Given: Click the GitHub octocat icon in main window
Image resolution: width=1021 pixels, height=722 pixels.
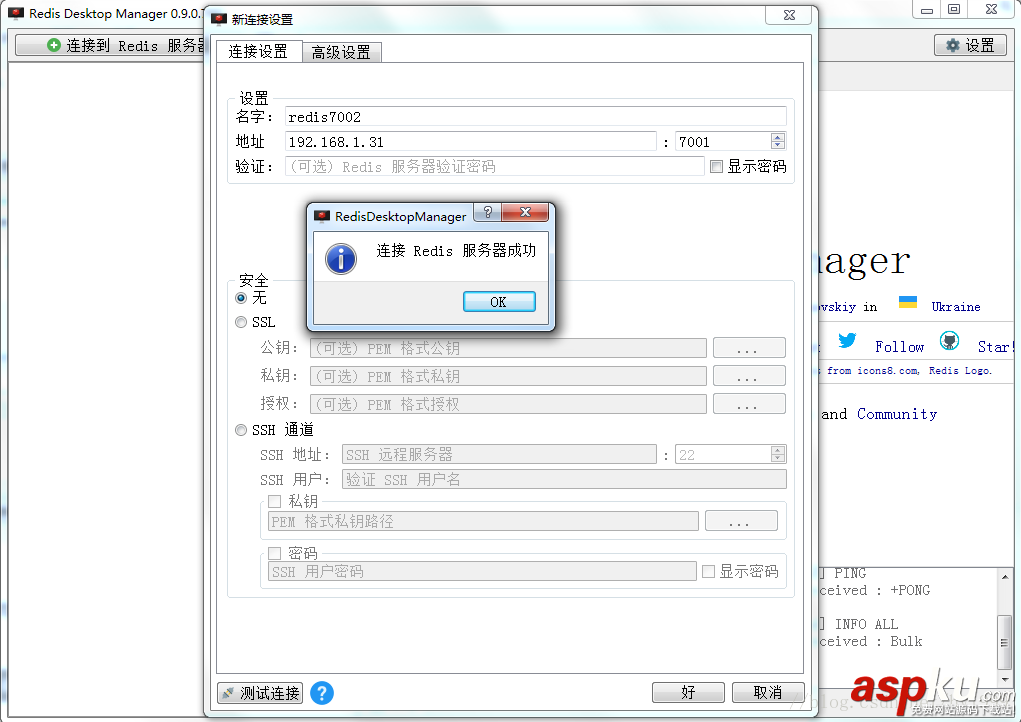Looking at the screenshot, I should pyautogui.click(x=949, y=340).
